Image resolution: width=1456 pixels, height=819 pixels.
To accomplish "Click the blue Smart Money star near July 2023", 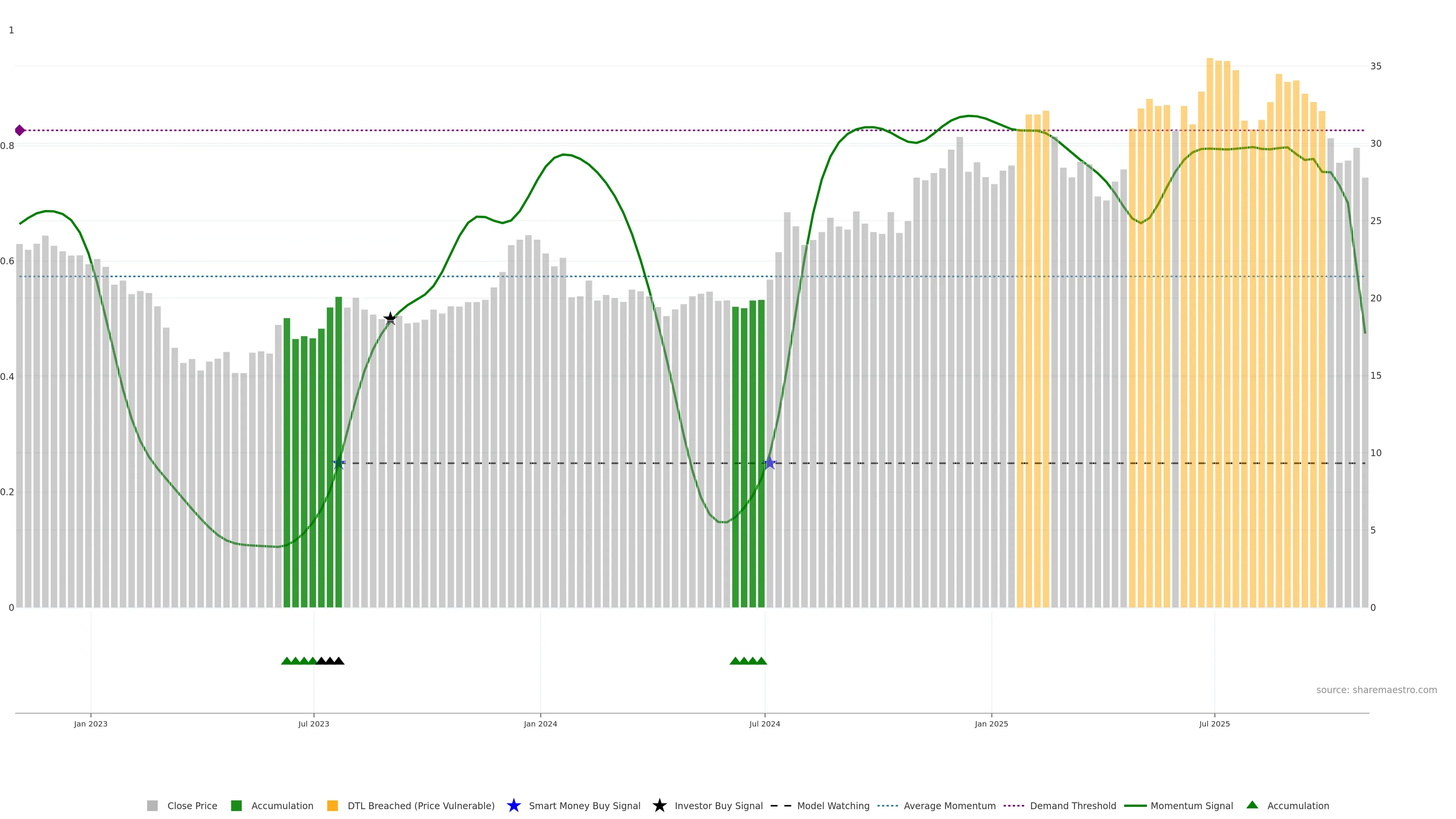I will [x=339, y=463].
